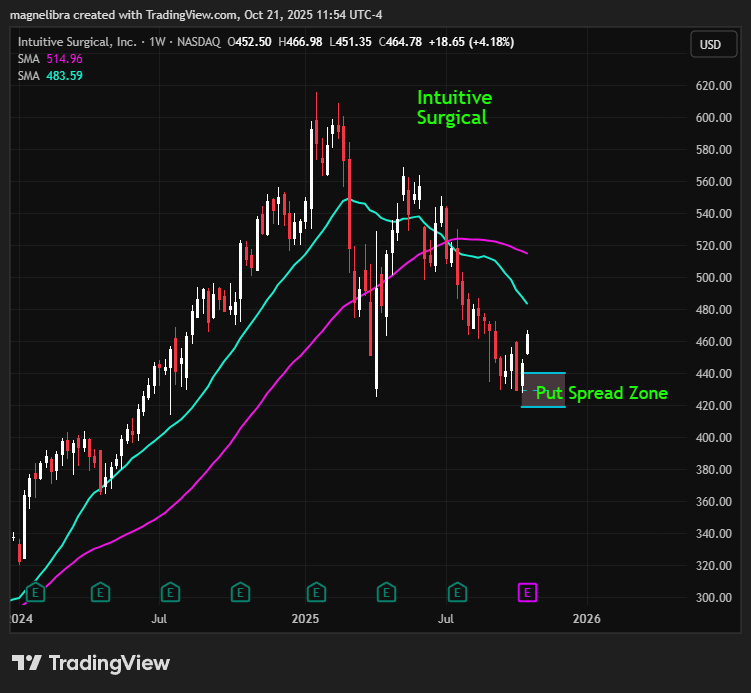Click the change value +18.65 (+4.18%)
This screenshot has width=751, height=693.
(x=471, y=42)
